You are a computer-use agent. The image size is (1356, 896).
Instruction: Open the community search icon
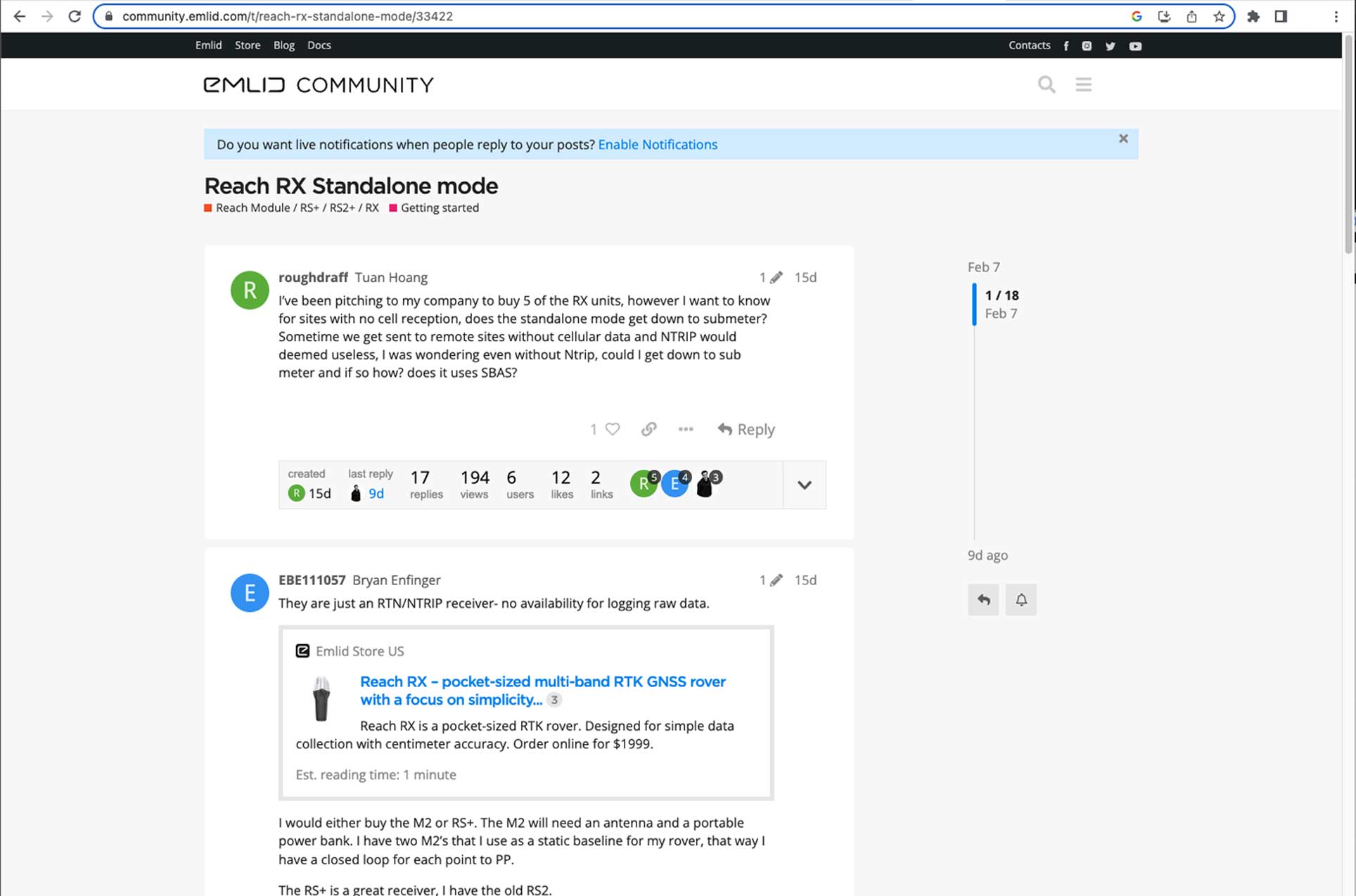coord(1047,84)
